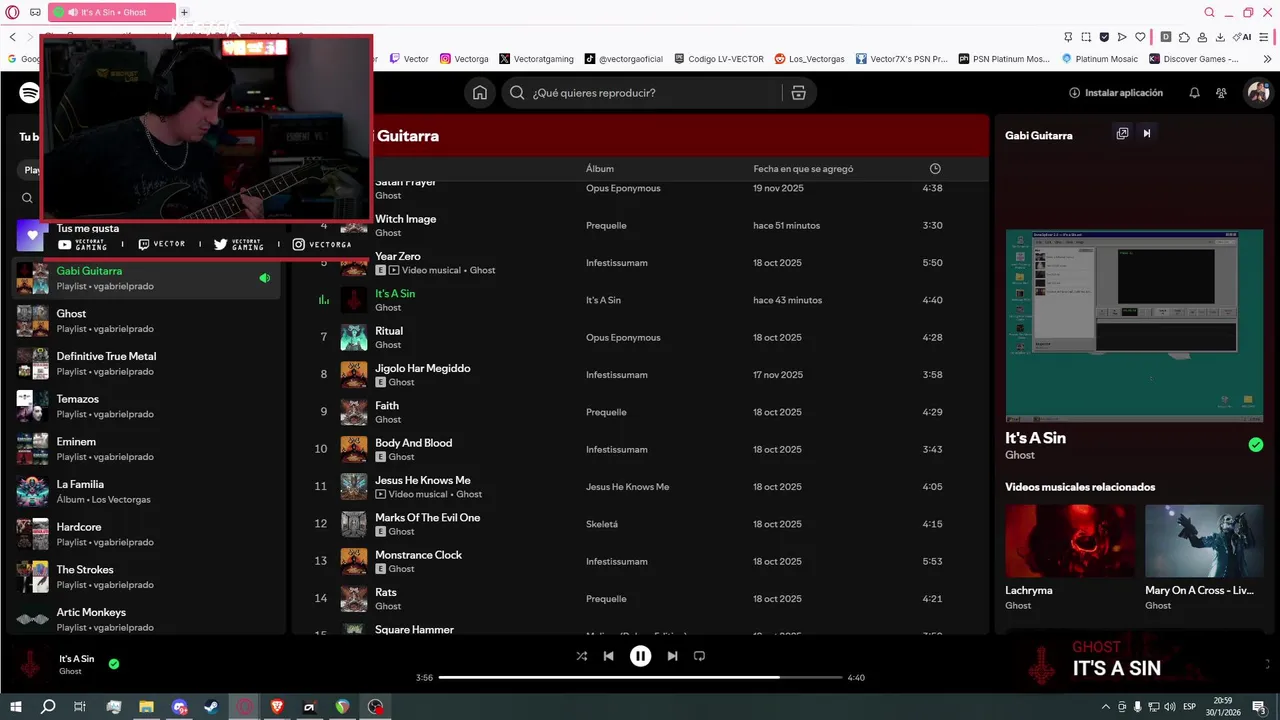Open 'Artic Monkeys' playlist

point(146,620)
